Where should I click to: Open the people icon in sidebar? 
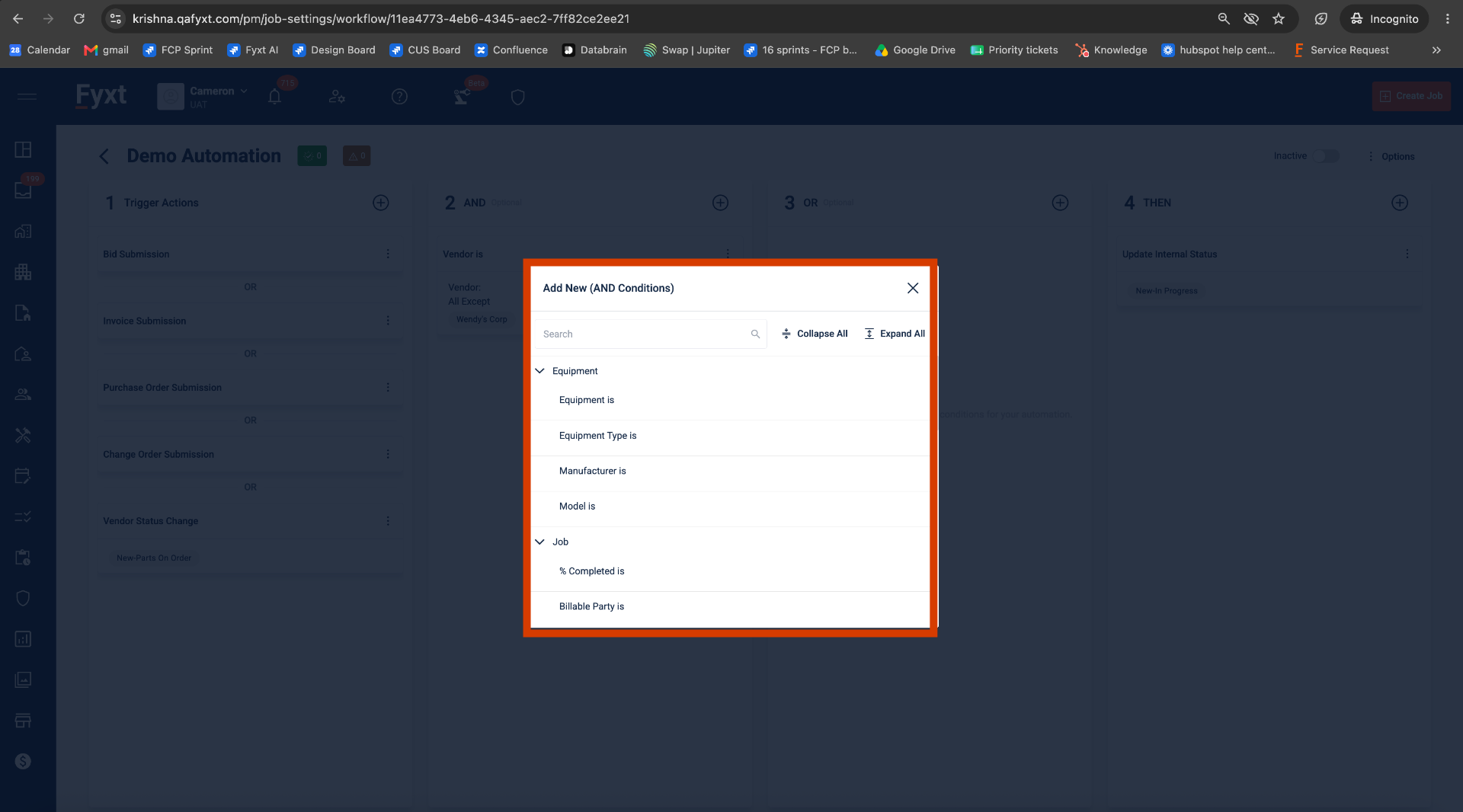click(23, 395)
